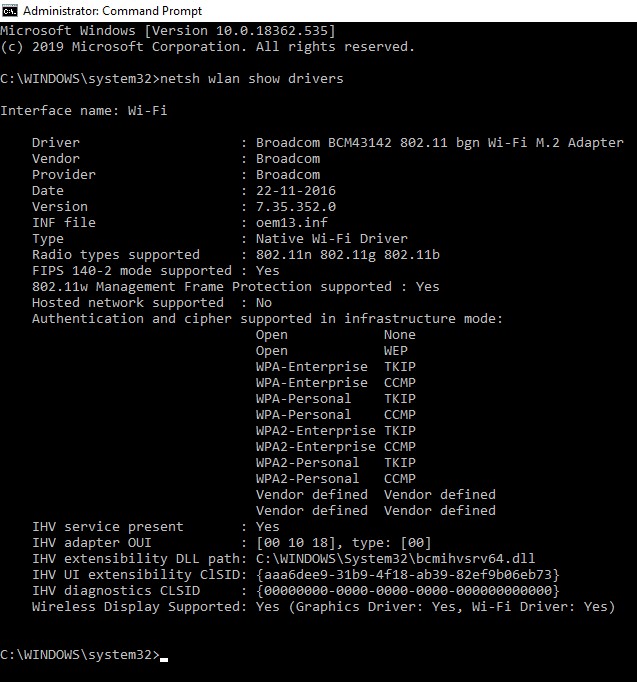The width and height of the screenshot is (637, 682).
Task: Click the Administrator: Command Prompt title bar text
Action: (112, 11)
